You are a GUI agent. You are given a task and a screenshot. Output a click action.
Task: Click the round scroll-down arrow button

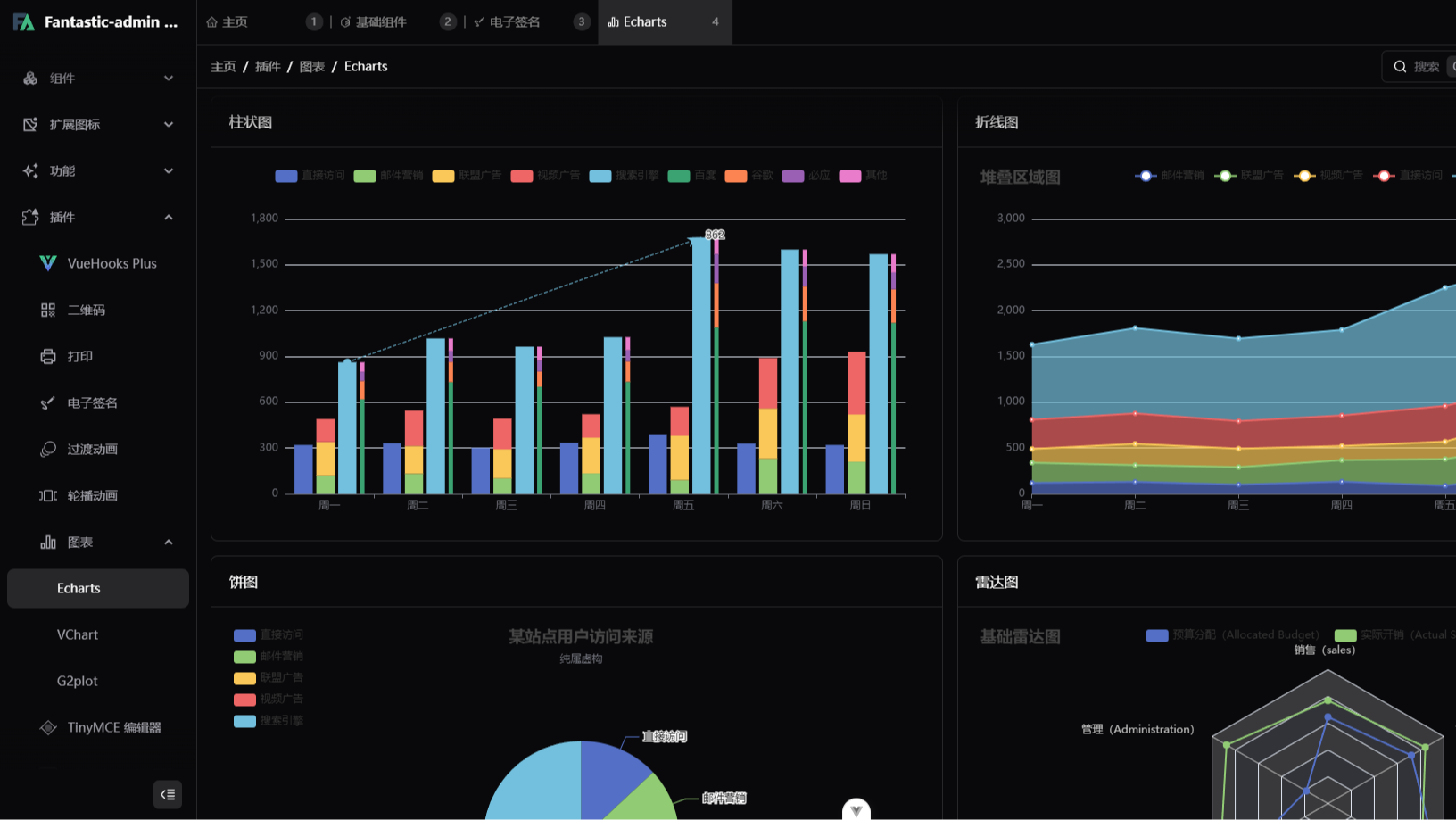point(856,809)
